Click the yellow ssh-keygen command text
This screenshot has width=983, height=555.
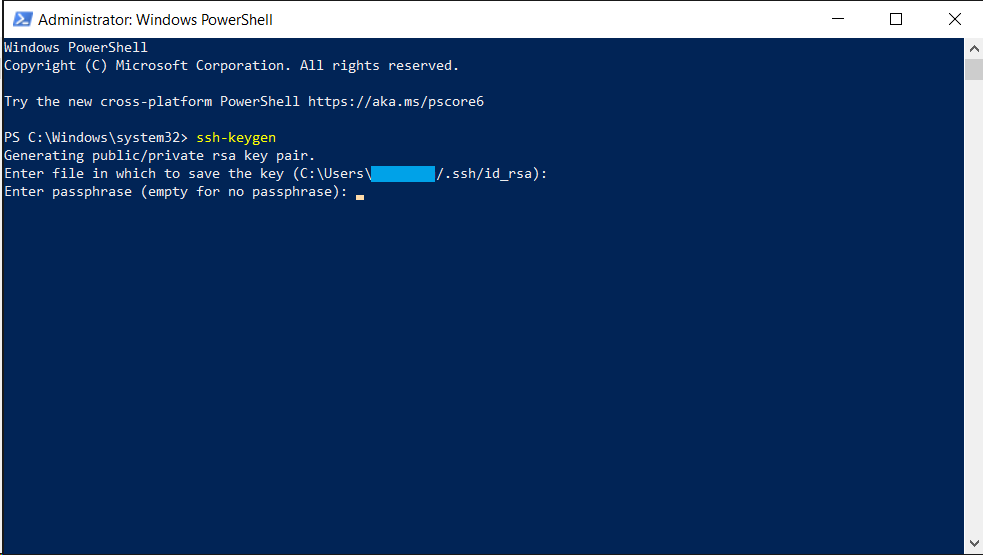pyautogui.click(x=236, y=138)
